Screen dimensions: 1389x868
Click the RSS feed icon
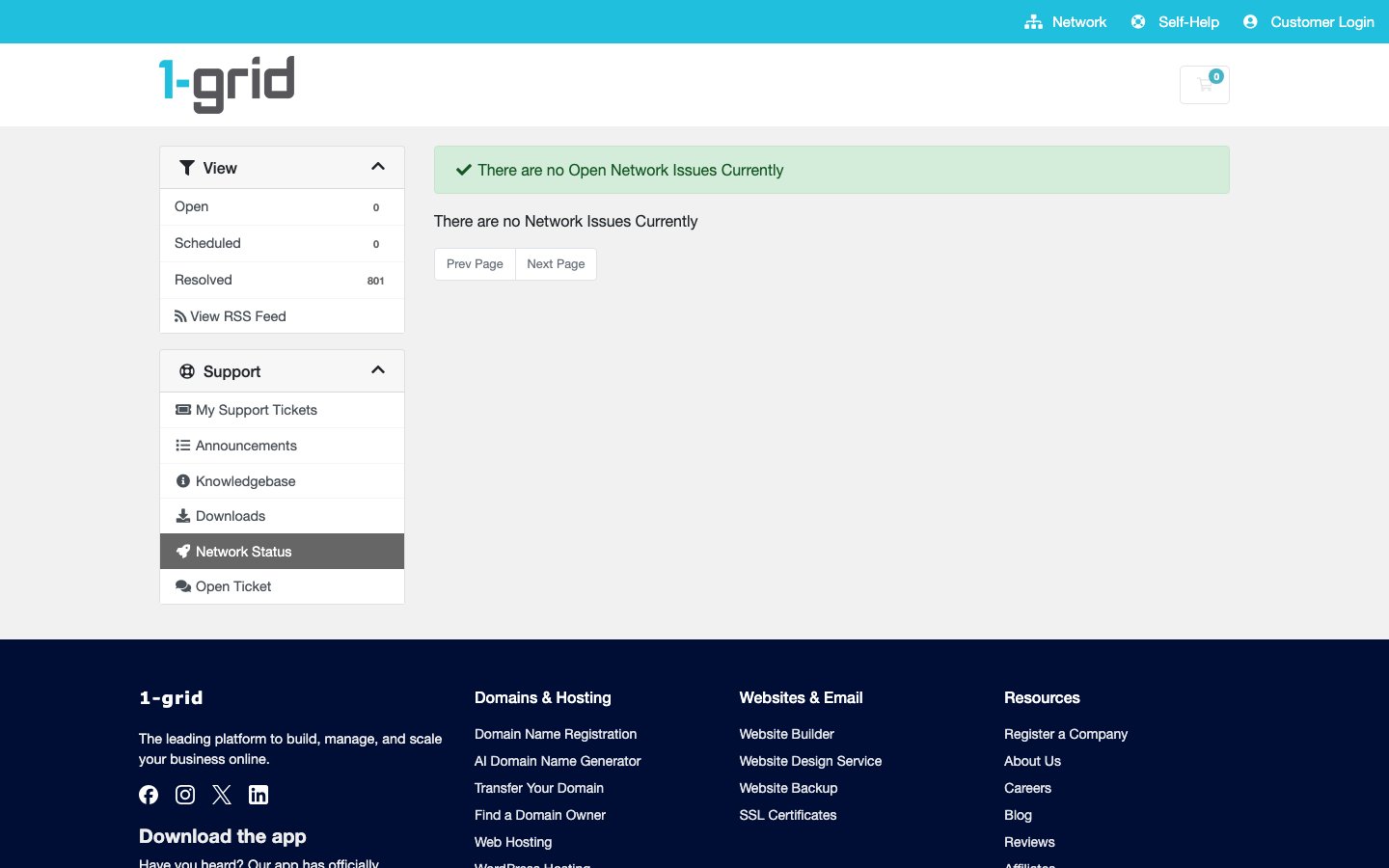click(x=180, y=316)
